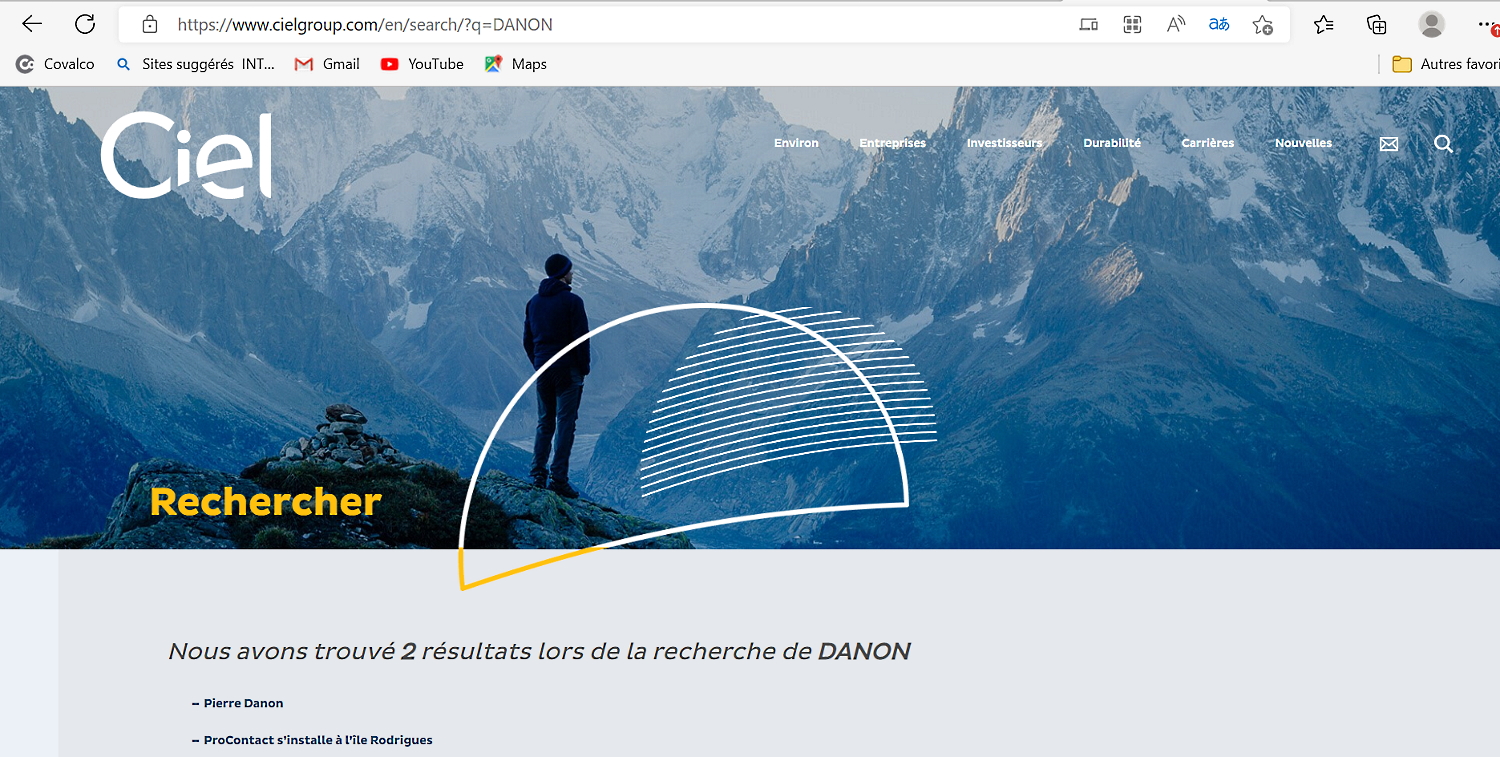The image size is (1500, 757).
Task: Open ProContact s'installe à l'île Rodrigues result
Action: pos(318,740)
